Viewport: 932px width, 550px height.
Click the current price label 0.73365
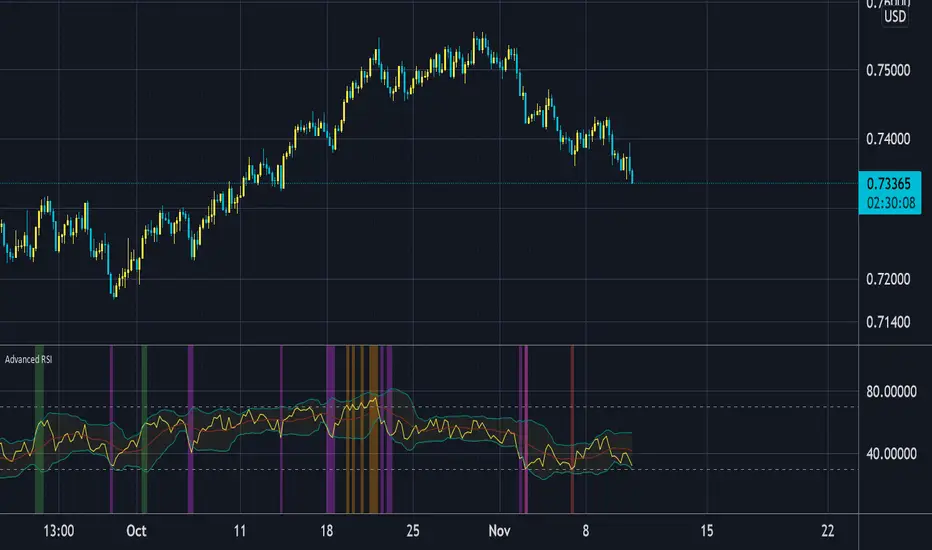click(x=889, y=183)
